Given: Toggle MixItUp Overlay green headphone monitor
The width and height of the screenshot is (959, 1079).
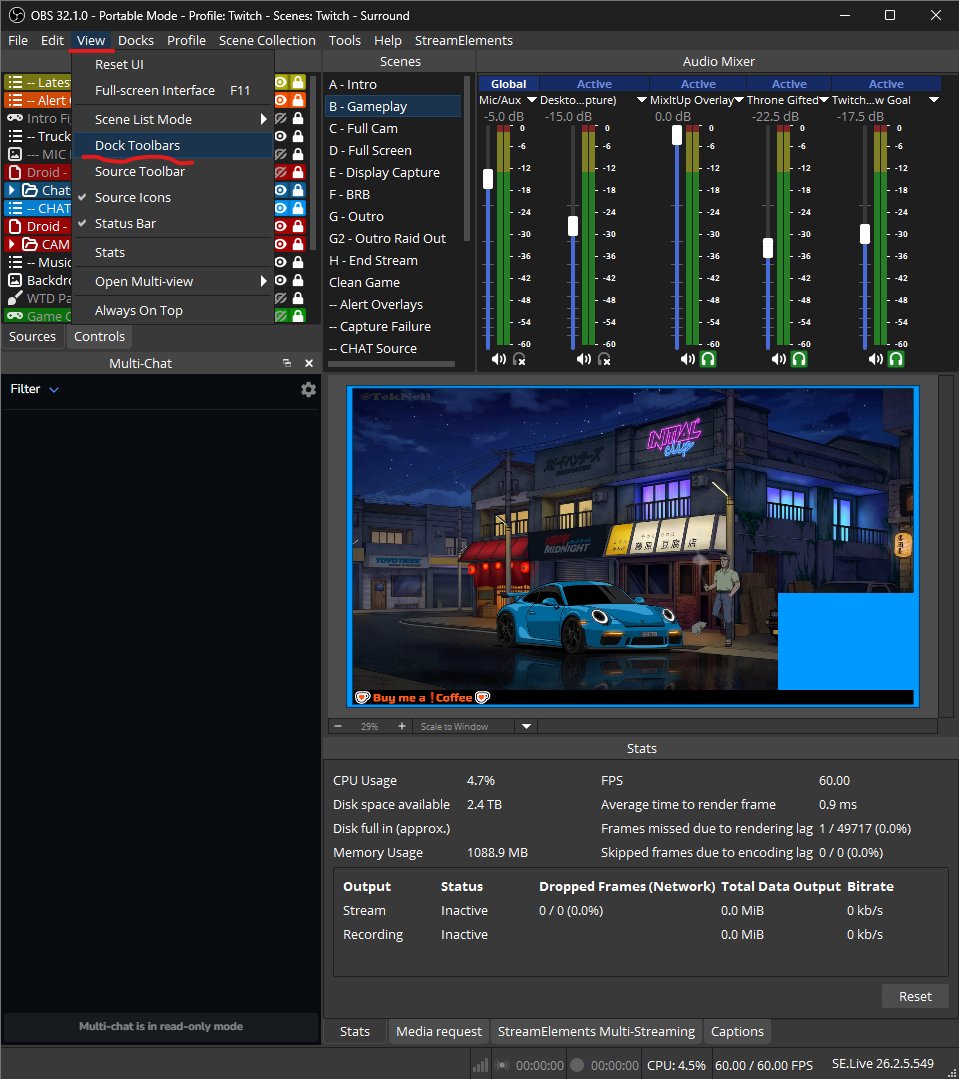Looking at the screenshot, I should point(708,359).
